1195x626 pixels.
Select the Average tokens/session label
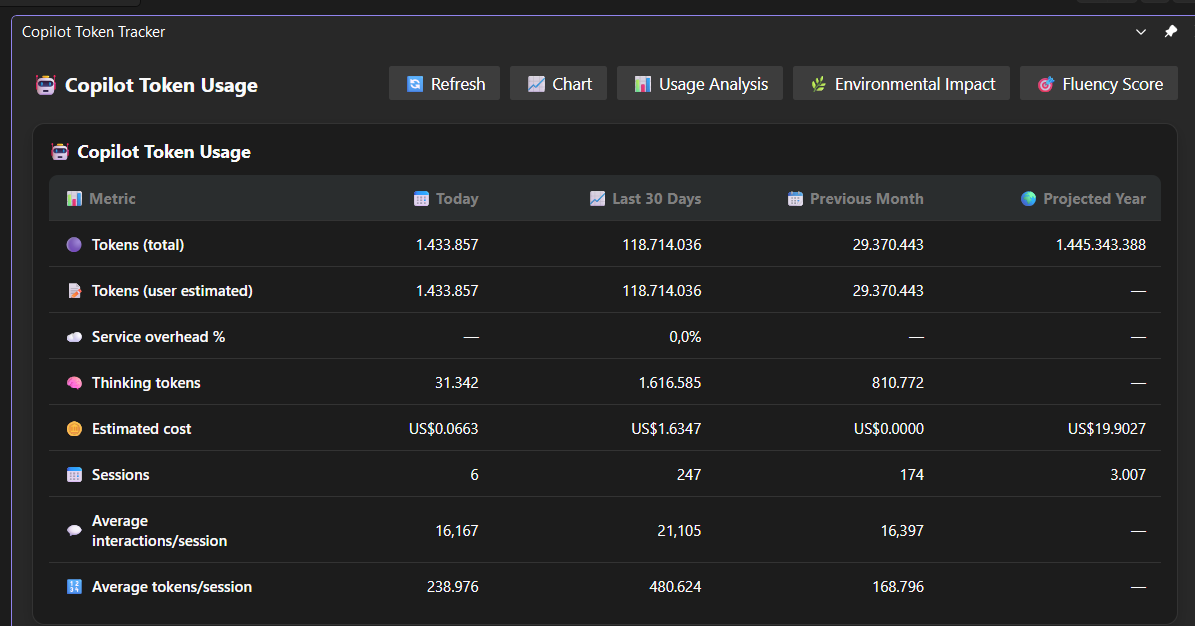click(171, 587)
